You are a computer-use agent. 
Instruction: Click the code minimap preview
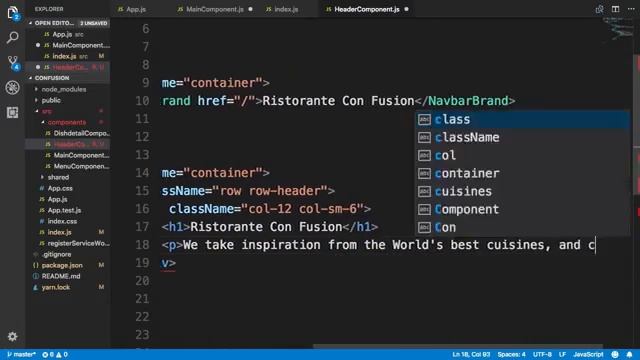point(618,31)
